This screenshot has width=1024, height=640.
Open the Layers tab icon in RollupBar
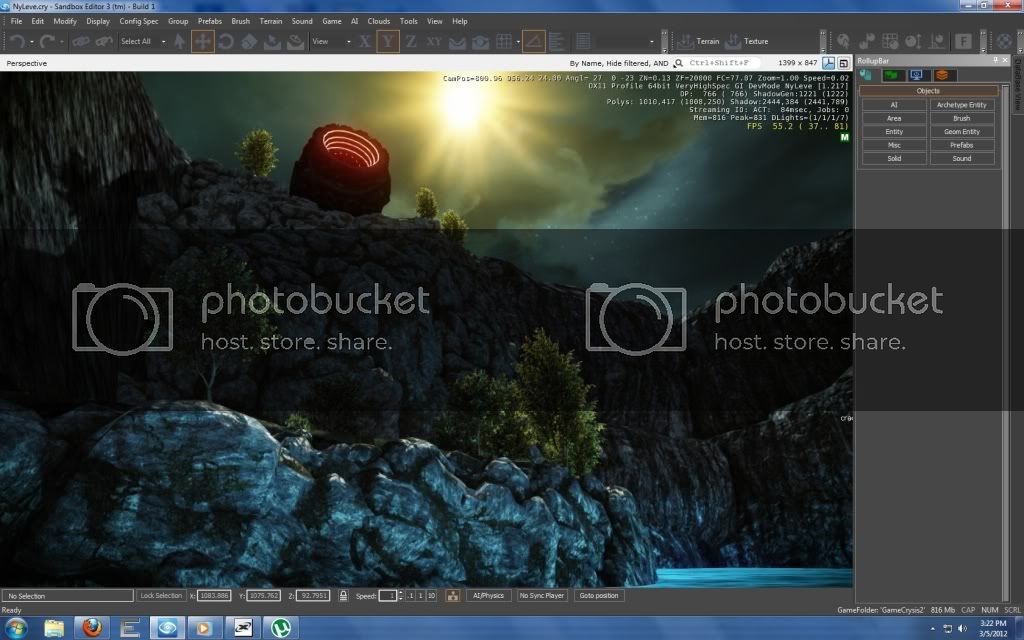point(942,75)
